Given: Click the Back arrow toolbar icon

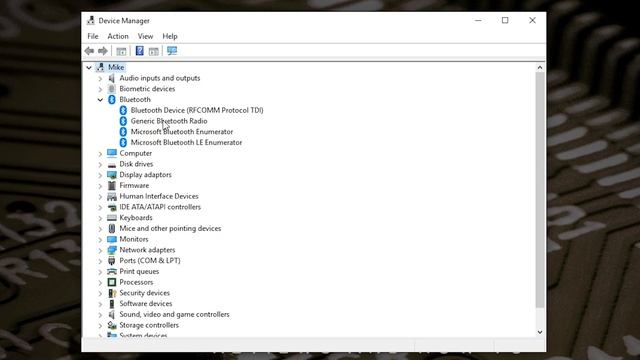Looking at the screenshot, I should 89,51.
